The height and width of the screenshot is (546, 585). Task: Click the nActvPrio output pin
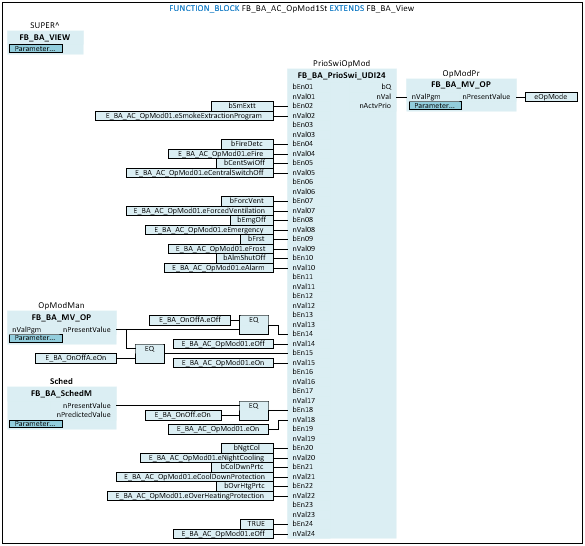coord(375,106)
